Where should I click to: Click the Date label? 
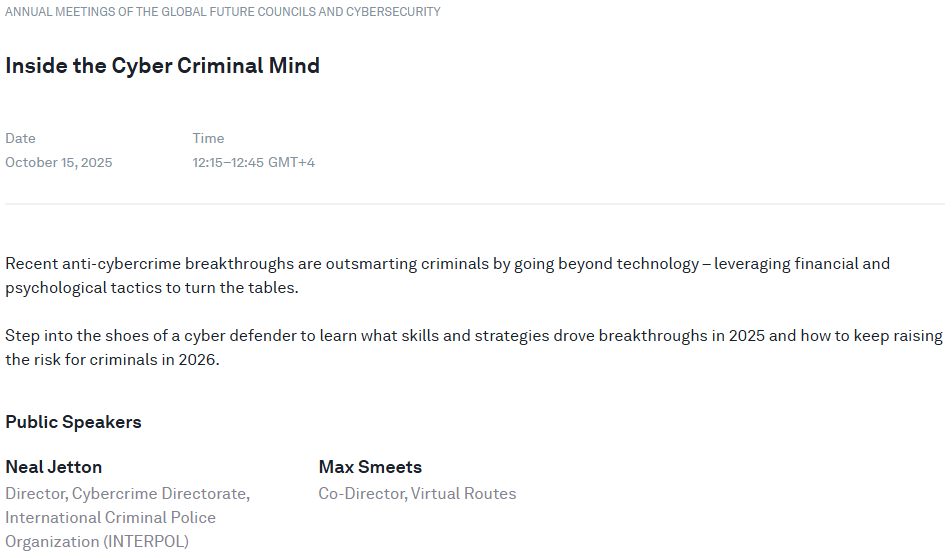[20, 138]
